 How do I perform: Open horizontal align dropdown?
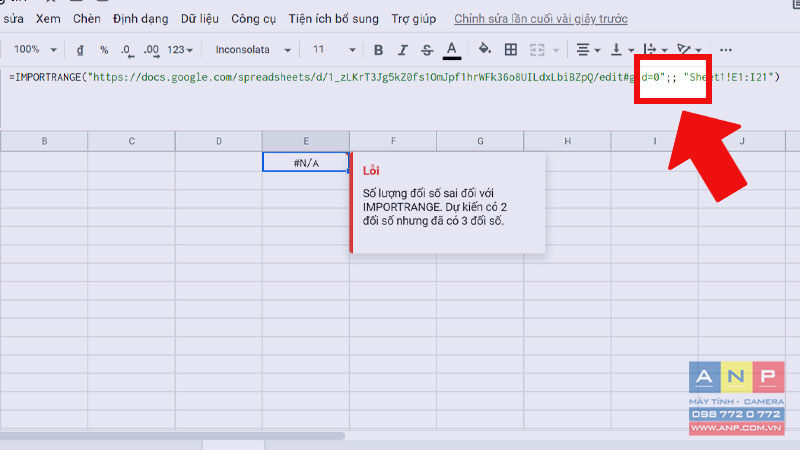[588, 50]
